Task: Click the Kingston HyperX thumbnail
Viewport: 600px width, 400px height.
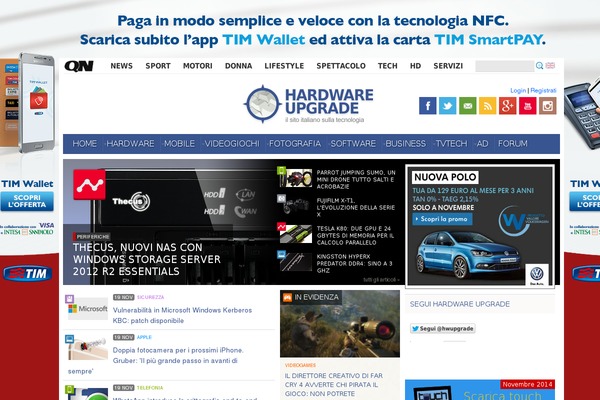Action: tap(295, 262)
